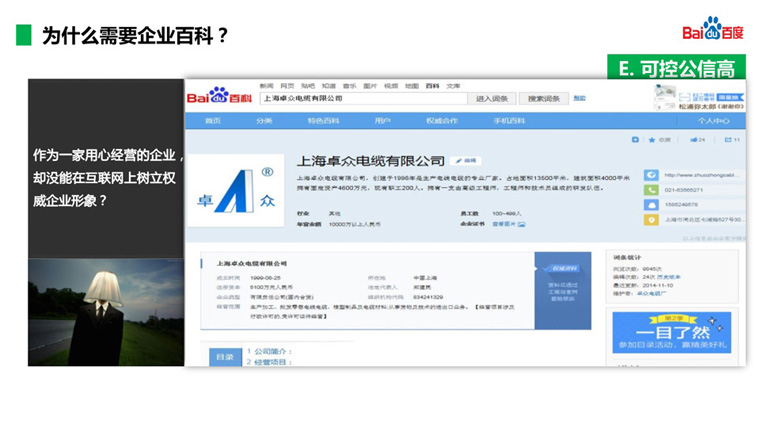Select the 视频 top navigation link
The image size is (760, 428).
(x=391, y=86)
